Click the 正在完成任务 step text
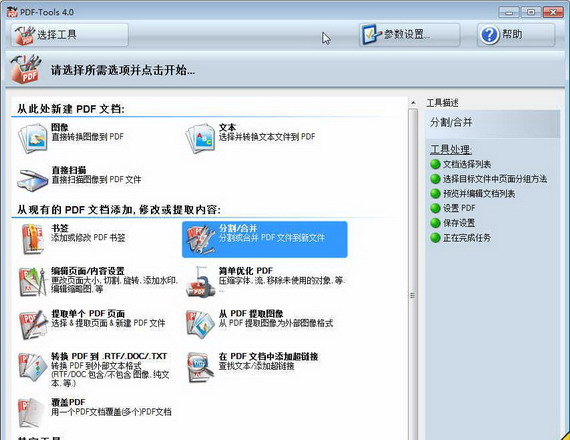Viewport: 570px width, 440px height. [x=467, y=238]
